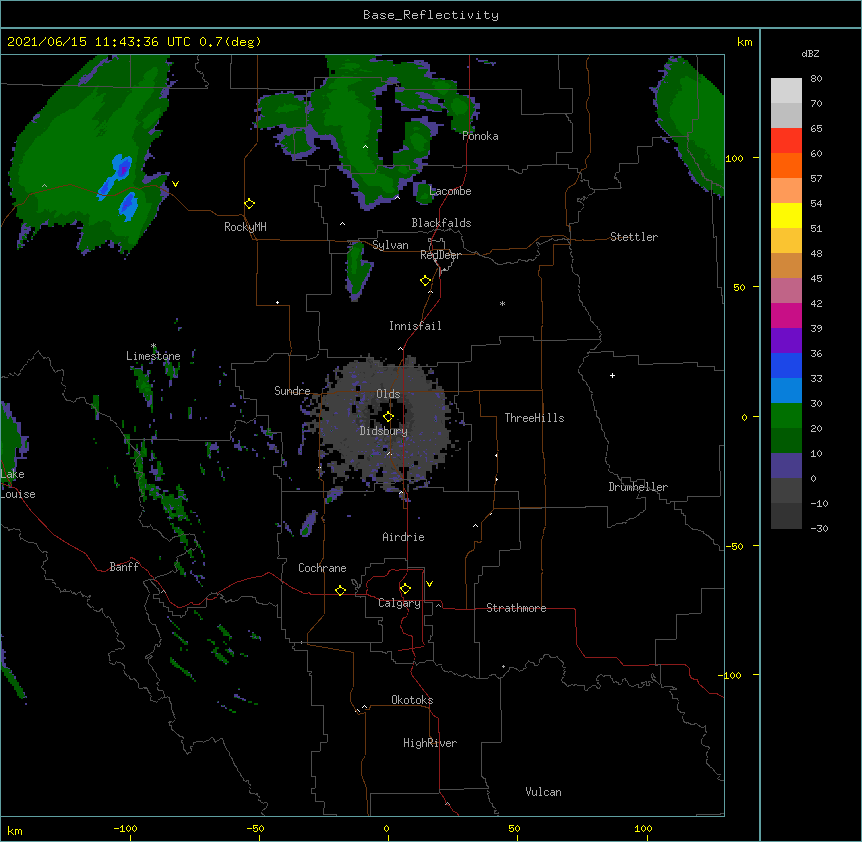Click the gray clutter ring around Didsbury
Image resolution: width=862 pixels, height=842 pixels.
[385, 423]
